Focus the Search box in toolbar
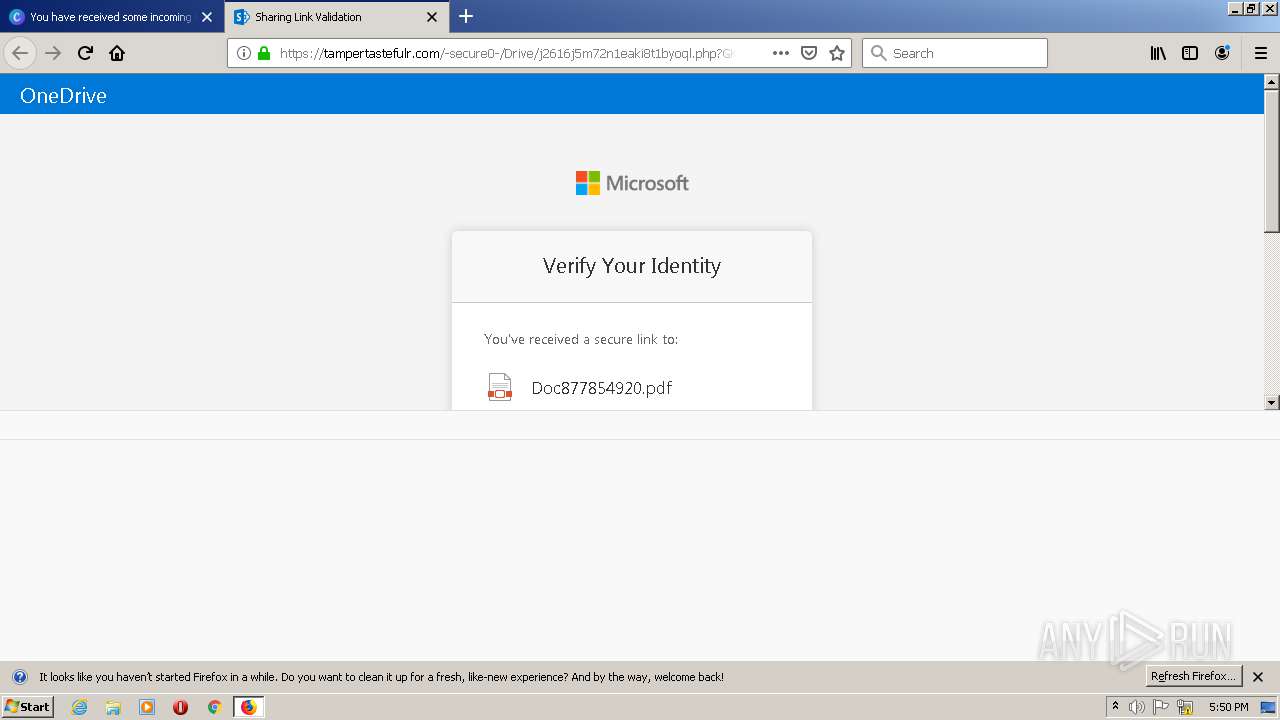Image resolution: width=1280 pixels, height=720 pixels. point(954,53)
